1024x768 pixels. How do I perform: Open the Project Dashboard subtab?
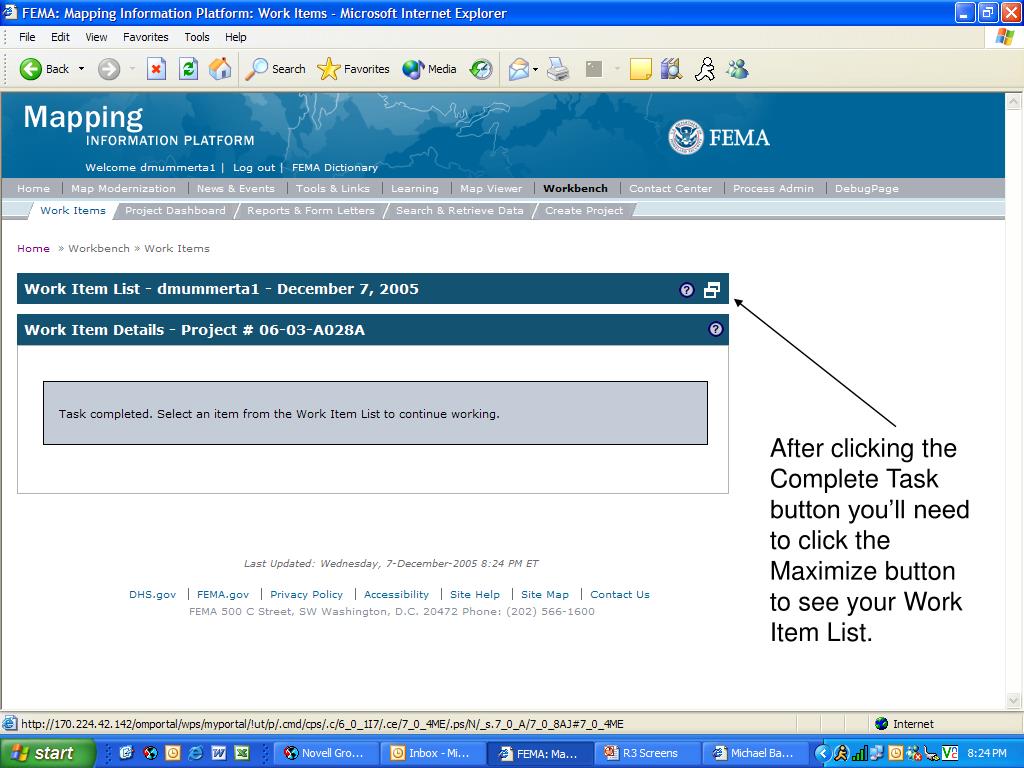[x=175, y=210]
